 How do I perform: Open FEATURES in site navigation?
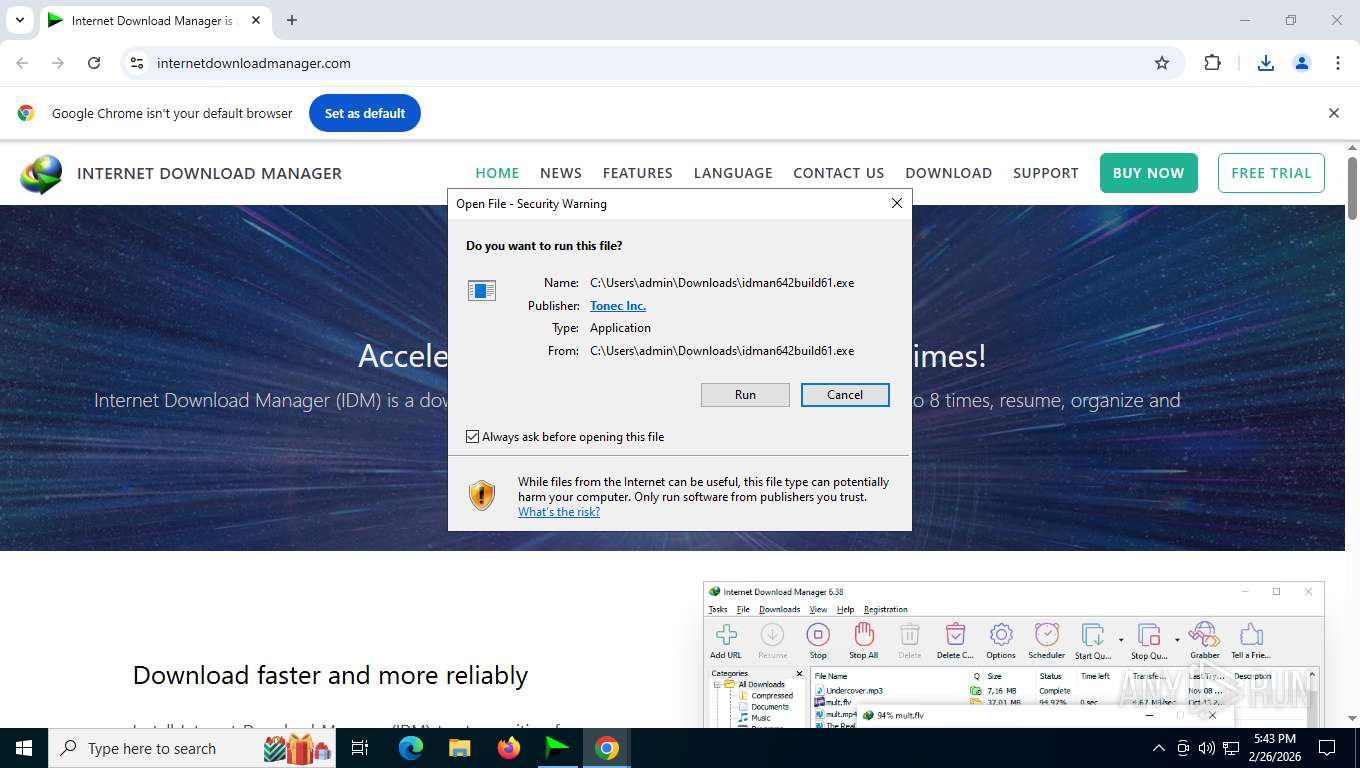638,173
